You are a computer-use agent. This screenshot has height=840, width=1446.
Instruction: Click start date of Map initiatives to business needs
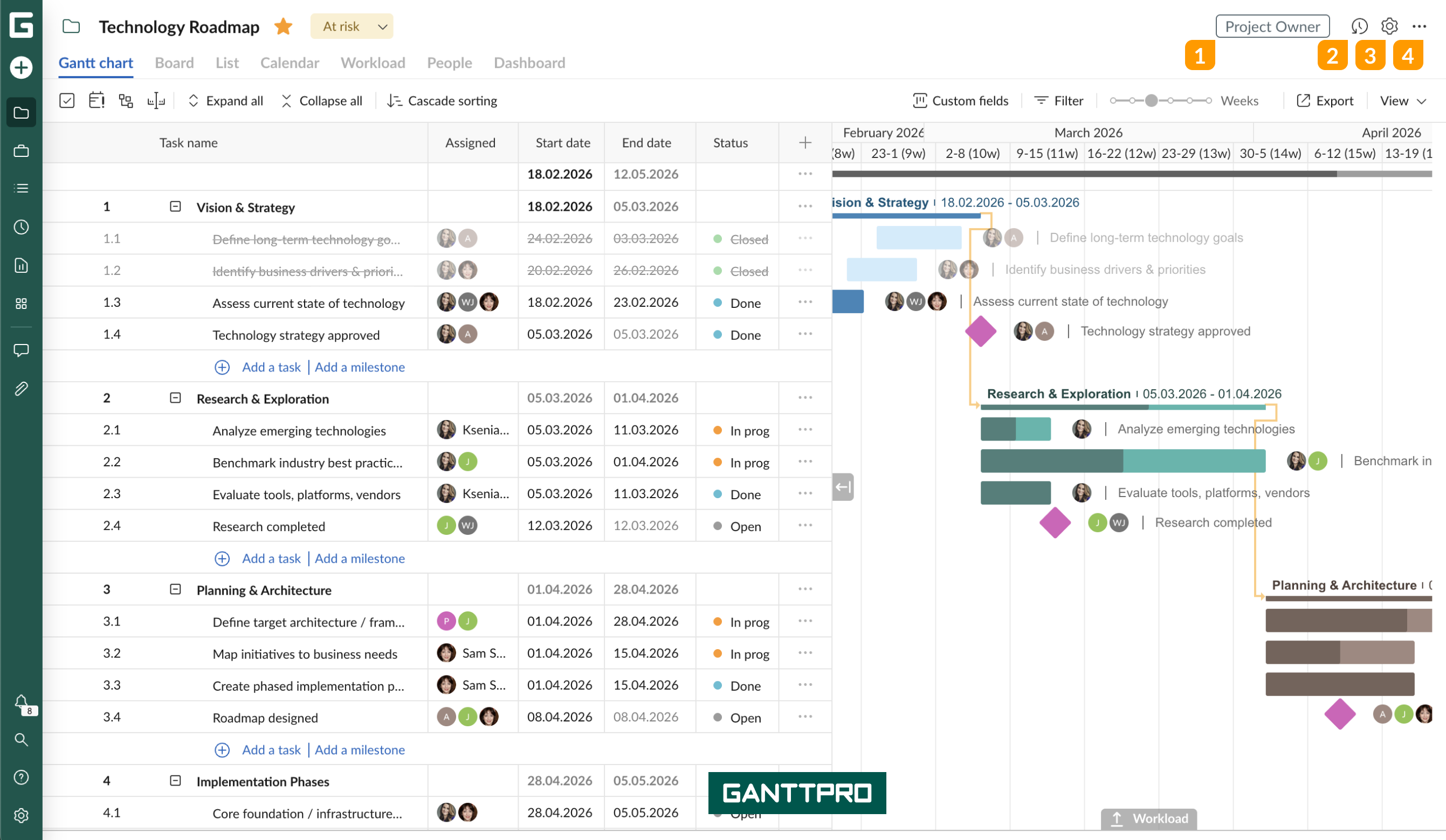pyautogui.click(x=560, y=653)
